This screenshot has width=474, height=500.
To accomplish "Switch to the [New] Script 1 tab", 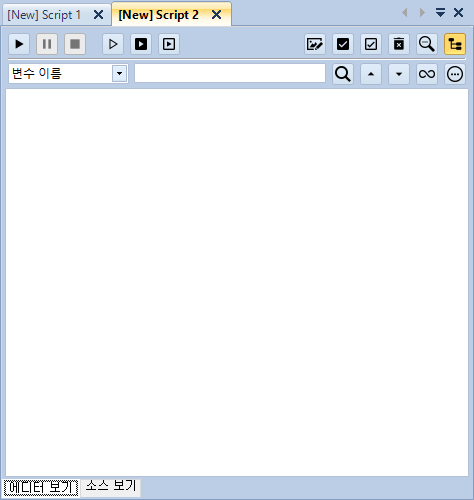I will [x=44, y=15].
